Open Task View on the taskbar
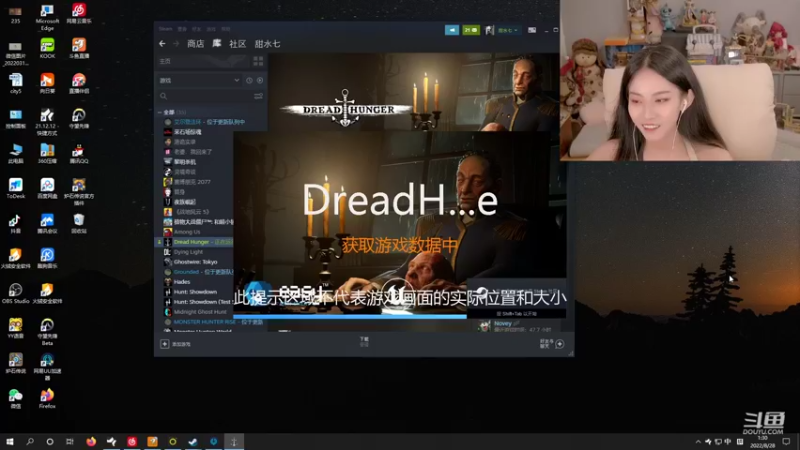The width and height of the screenshot is (800, 450). 70,442
